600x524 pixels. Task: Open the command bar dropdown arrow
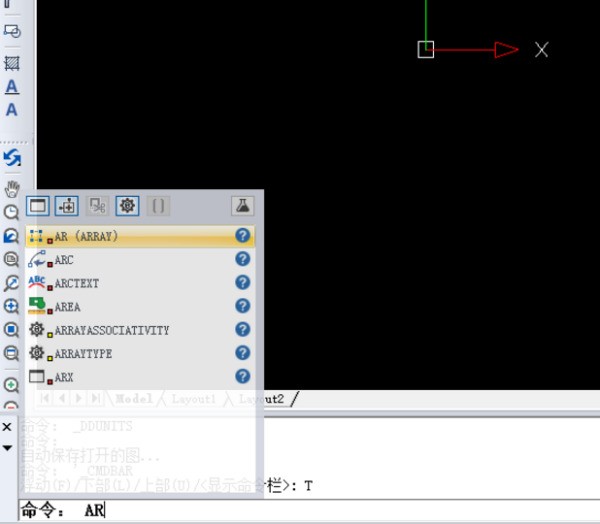pyautogui.click(x=7, y=447)
